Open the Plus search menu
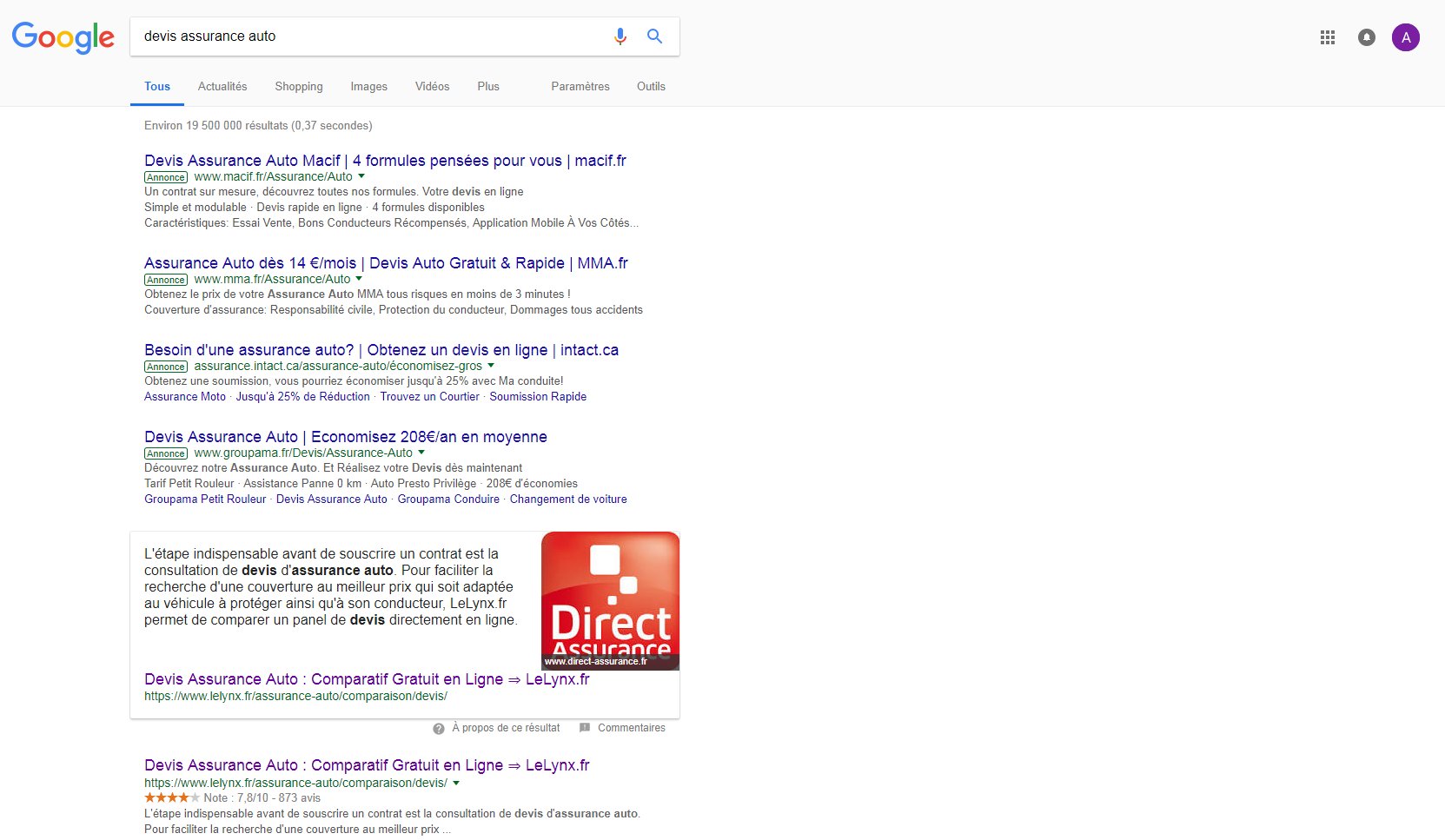1445x840 pixels. pyautogui.click(x=488, y=86)
